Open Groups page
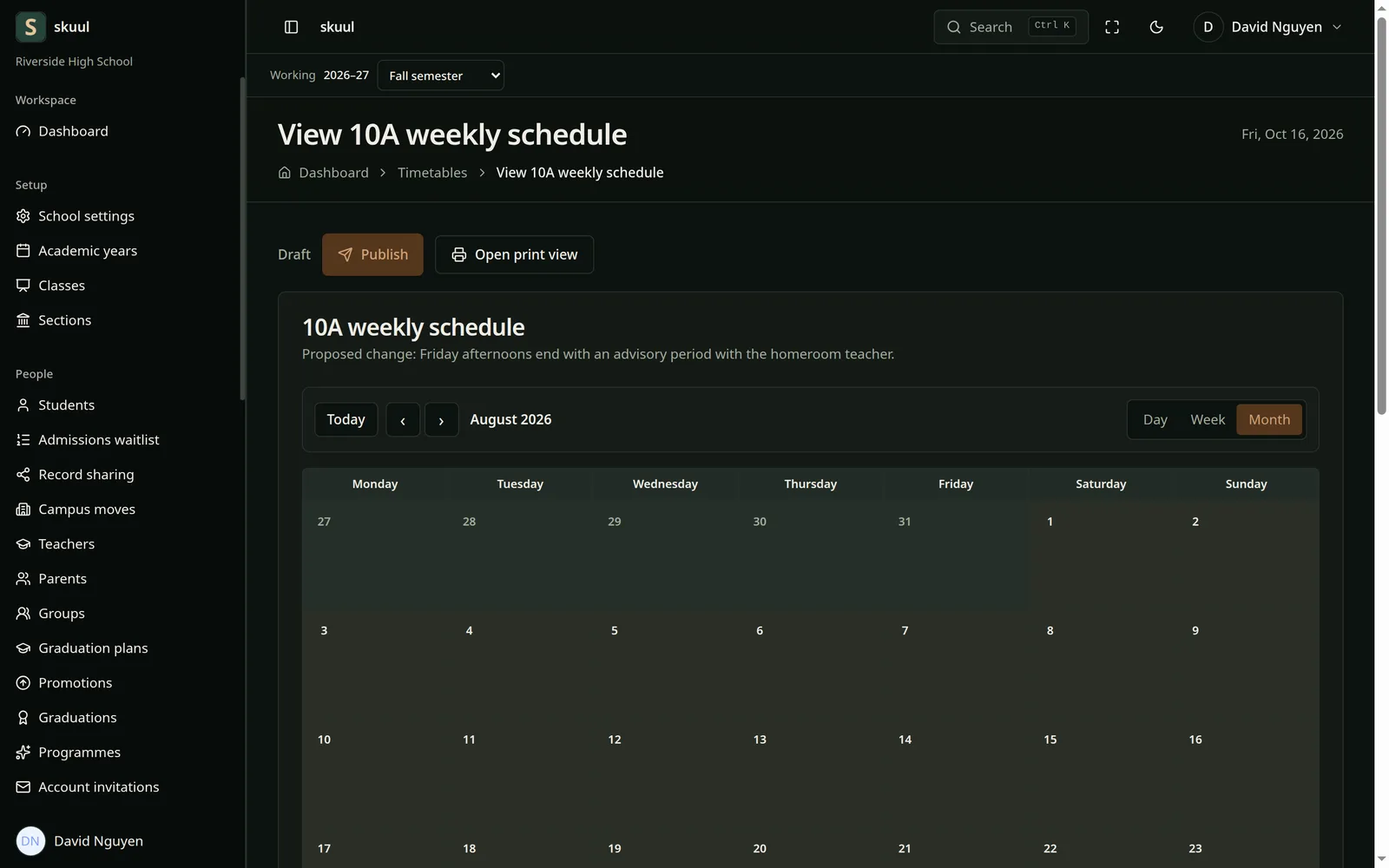Screen dimensions: 1389x868 pos(122,614)
